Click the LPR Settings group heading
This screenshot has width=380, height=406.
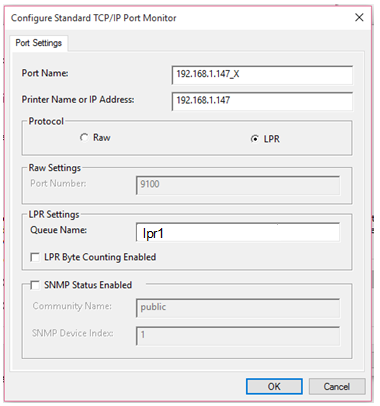pos(54,214)
